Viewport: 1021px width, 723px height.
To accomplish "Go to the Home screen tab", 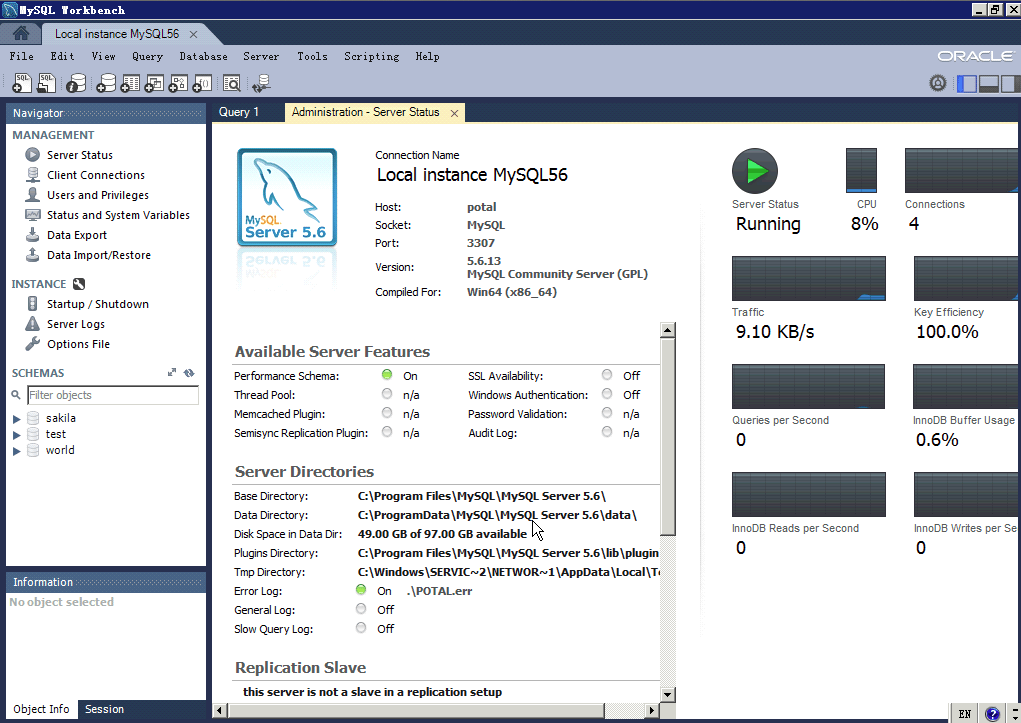I will (x=21, y=33).
